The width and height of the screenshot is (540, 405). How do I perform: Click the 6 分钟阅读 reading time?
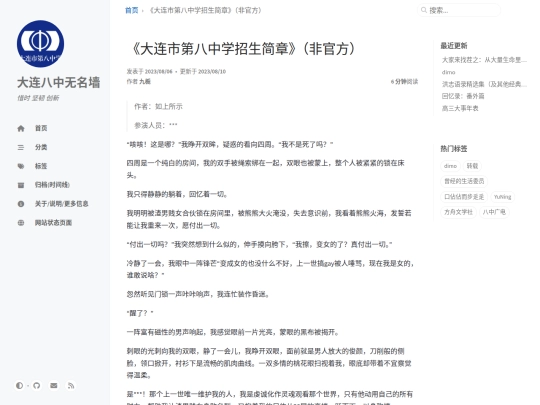(404, 82)
